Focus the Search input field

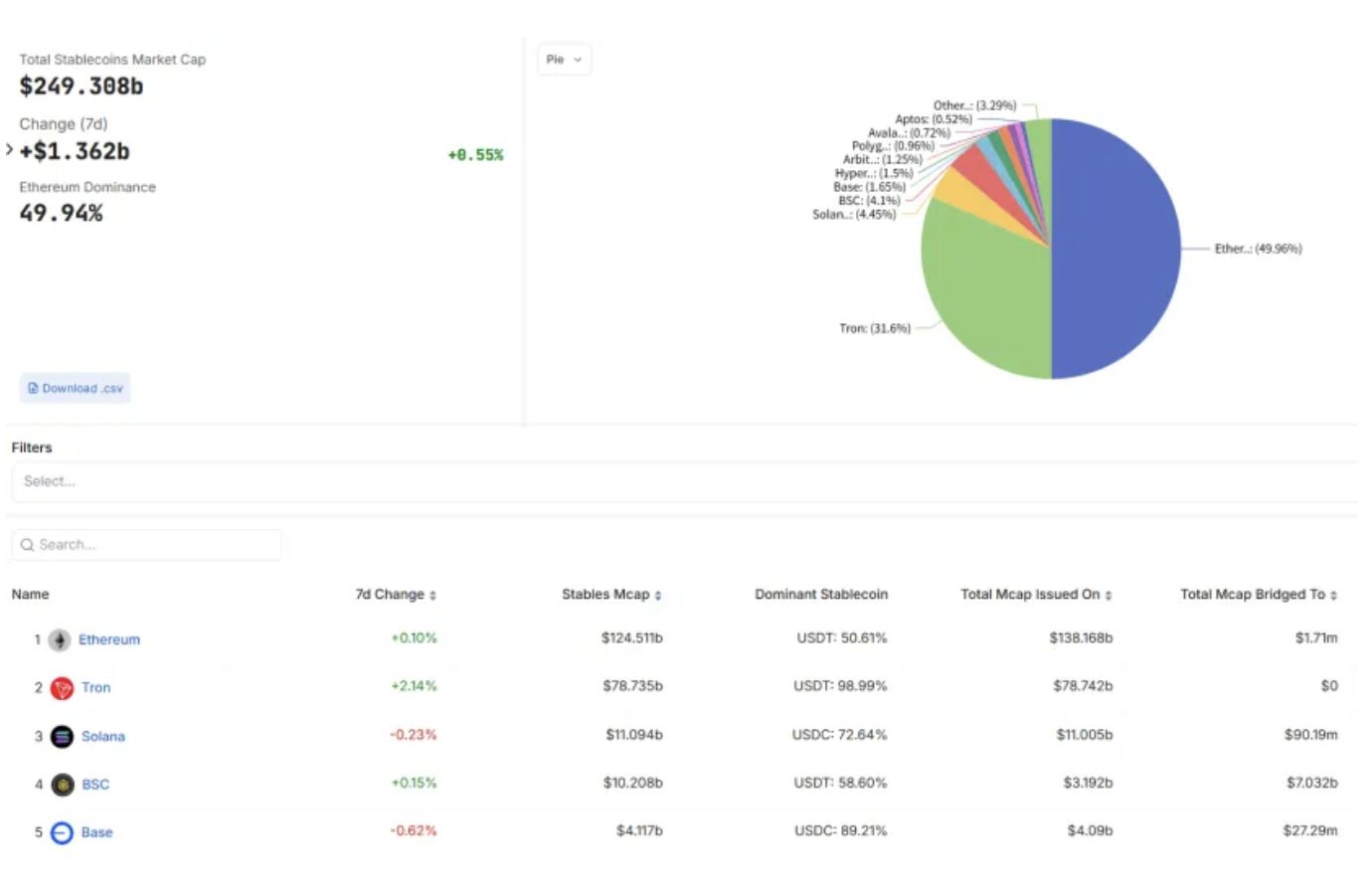(147, 545)
